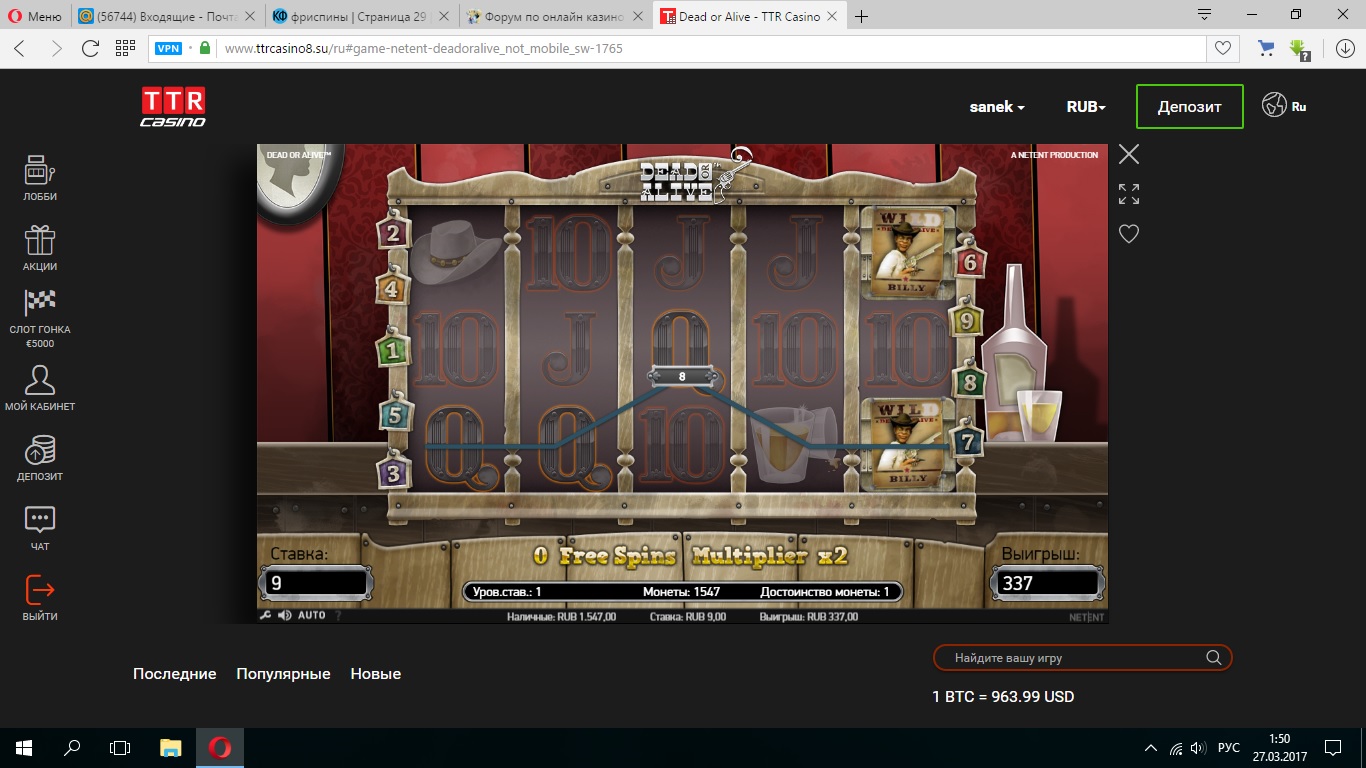Open the Lobby from the sidebar
Screen dimensions: 1366x768
click(x=40, y=178)
